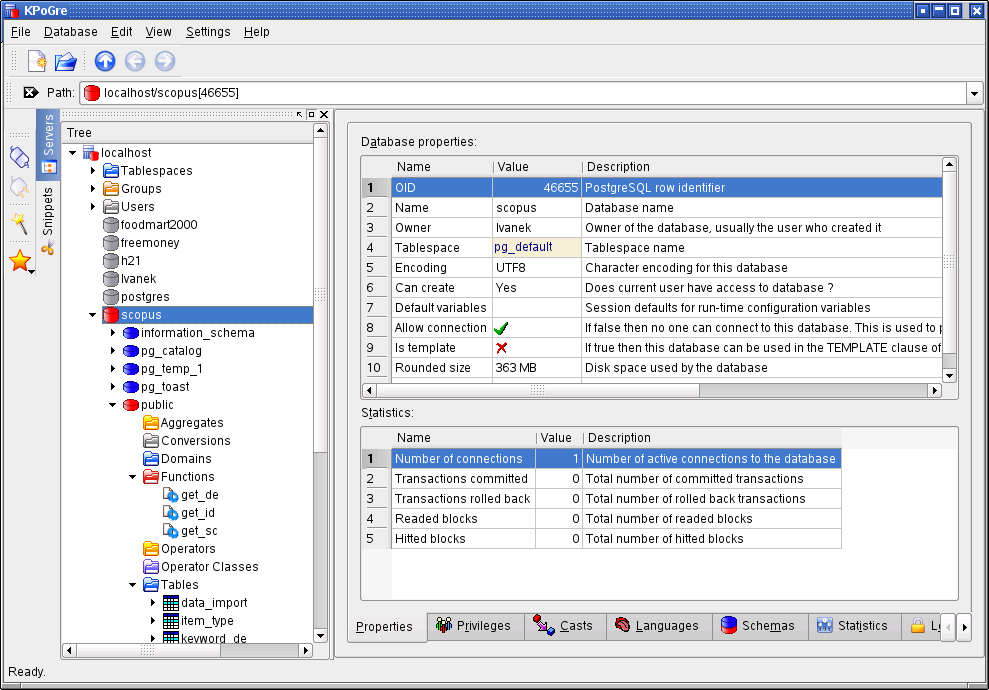Click the localhost server icon in tree
The image size is (989, 690).
91,153
